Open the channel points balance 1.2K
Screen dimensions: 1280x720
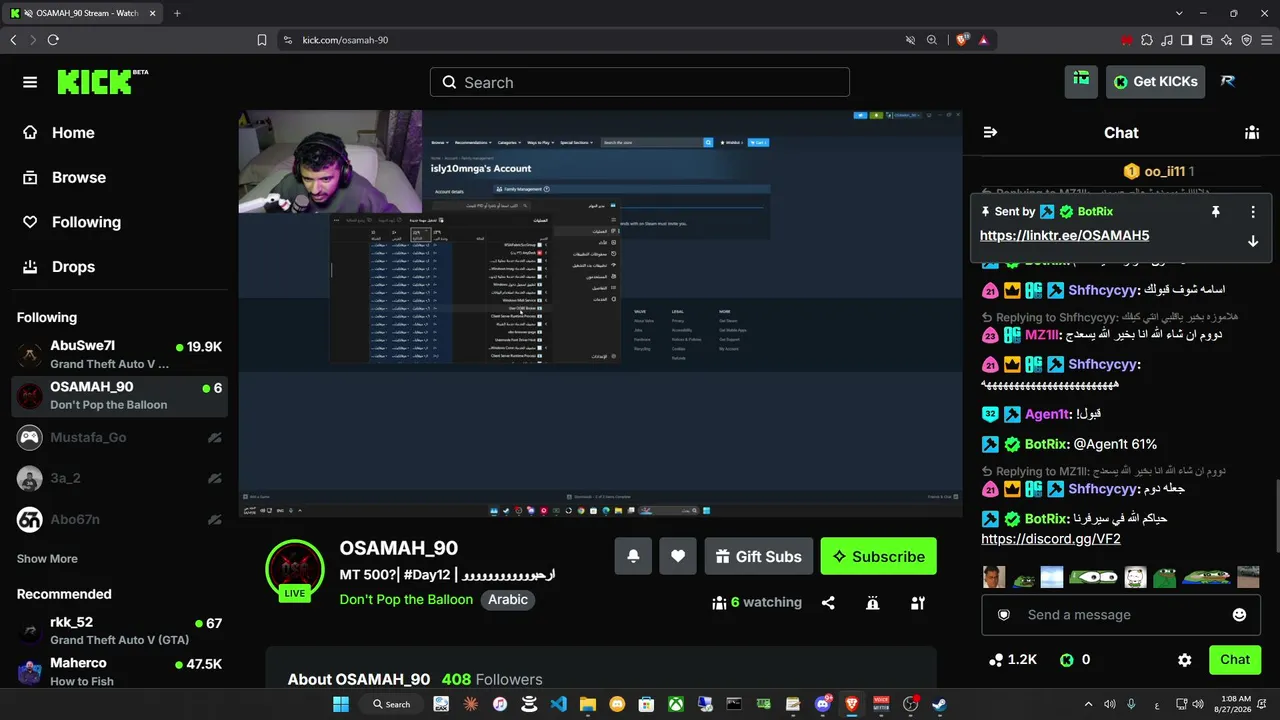click(1012, 660)
